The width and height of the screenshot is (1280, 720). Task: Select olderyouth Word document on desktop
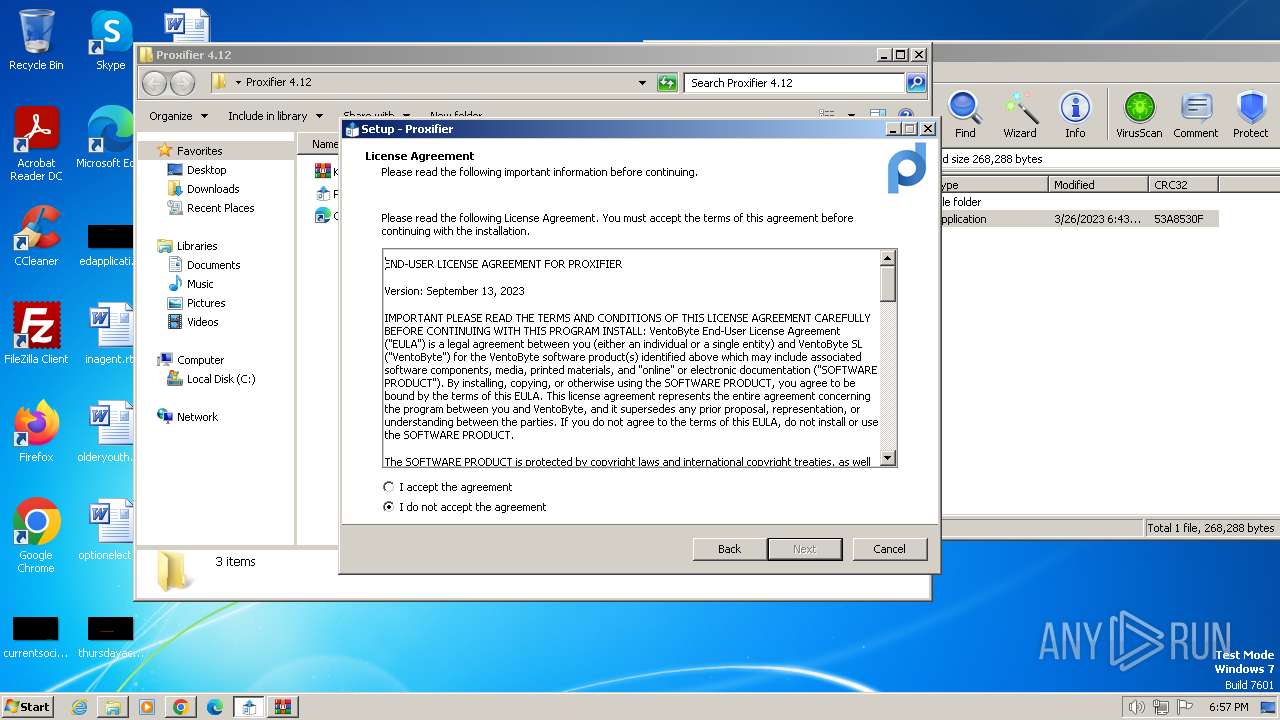click(106, 432)
